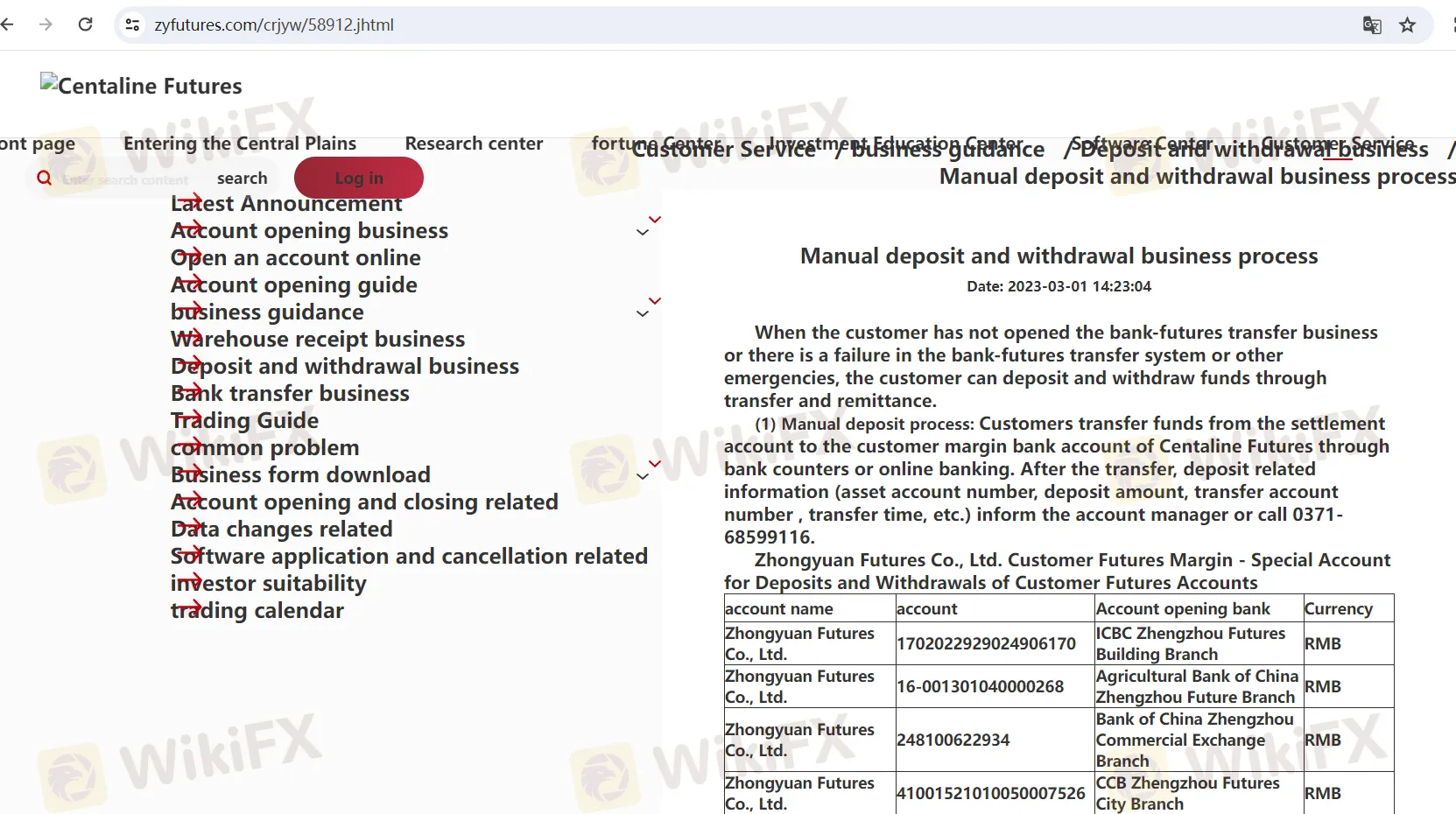Image resolution: width=1456 pixels, height=814 pixels.
Task: Open the 'Account opening guide' link
Action: coord(294,284)
